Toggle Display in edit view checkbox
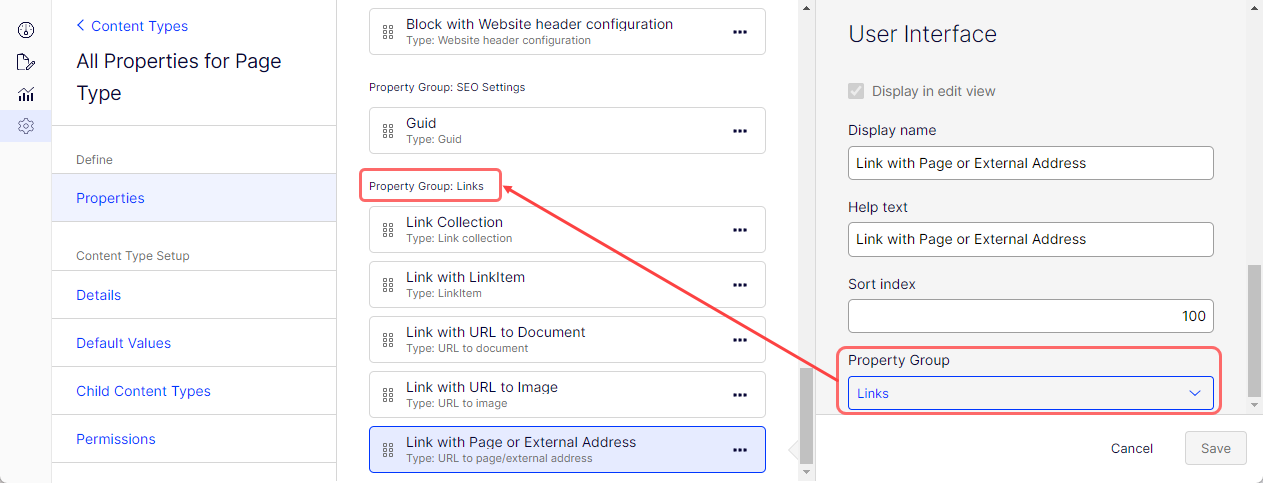Viewport: 1263px width, 483px height. (856, 91)
